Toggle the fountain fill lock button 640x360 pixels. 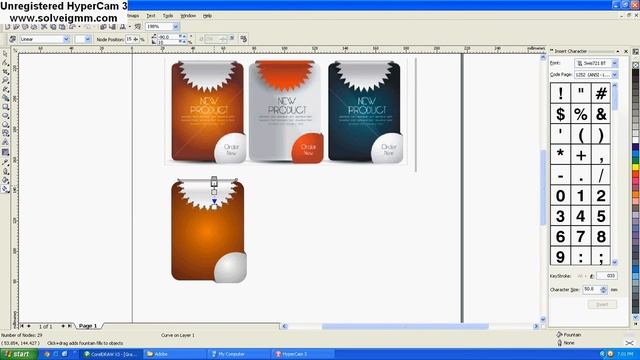click(232, 38)
